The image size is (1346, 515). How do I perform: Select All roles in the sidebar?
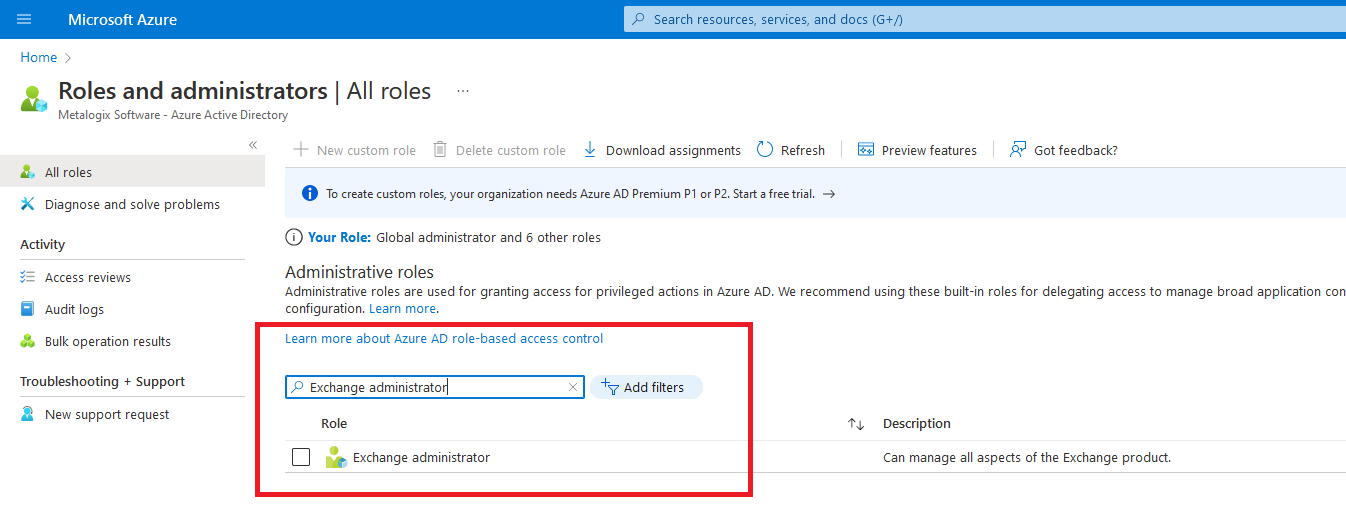(x=68, y=172)
